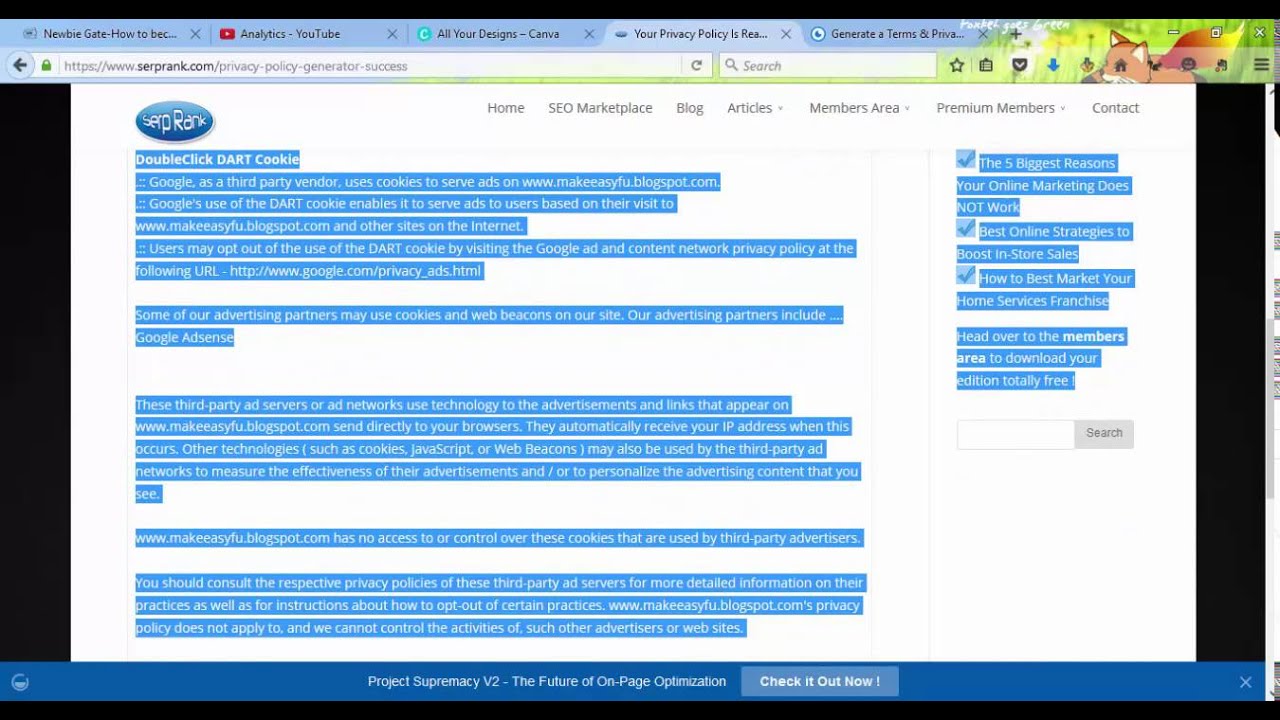This screenshot has width=1280, height=720.
Task: Open the blue downloads arrow
Action: (x=1053, y=66)
